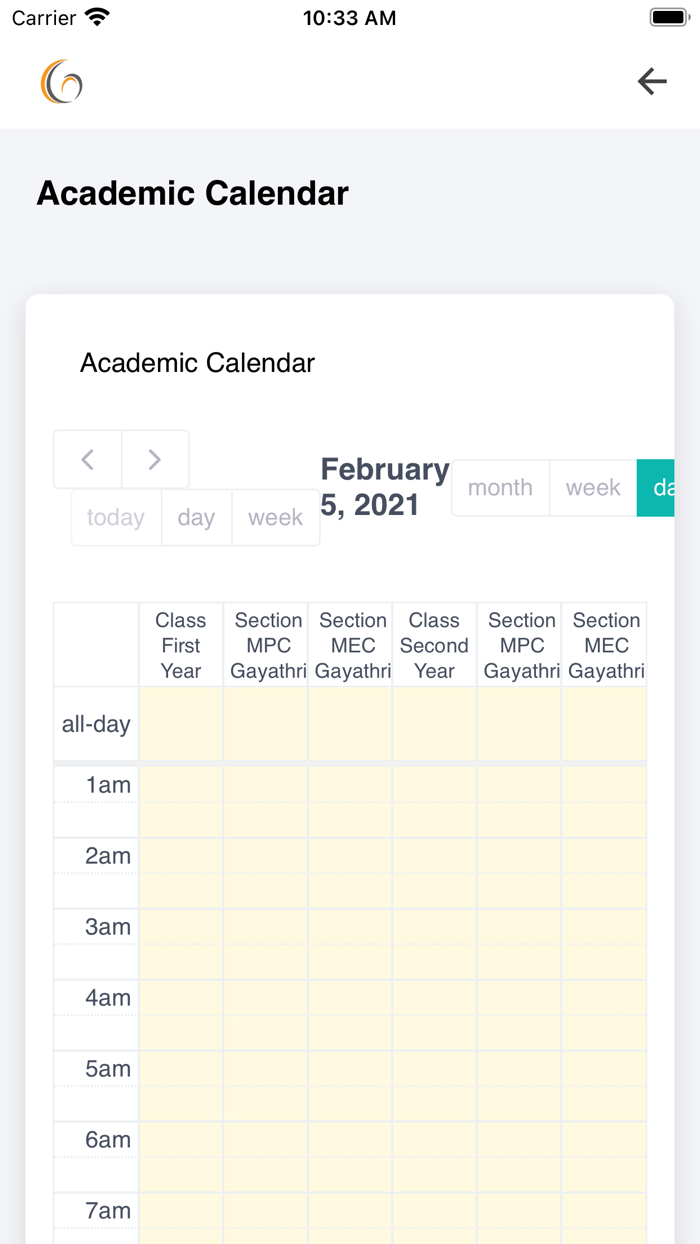Click the Class First Year column header
The image size is (700, 1244).
pyautogui.click(x=181, y=645)
